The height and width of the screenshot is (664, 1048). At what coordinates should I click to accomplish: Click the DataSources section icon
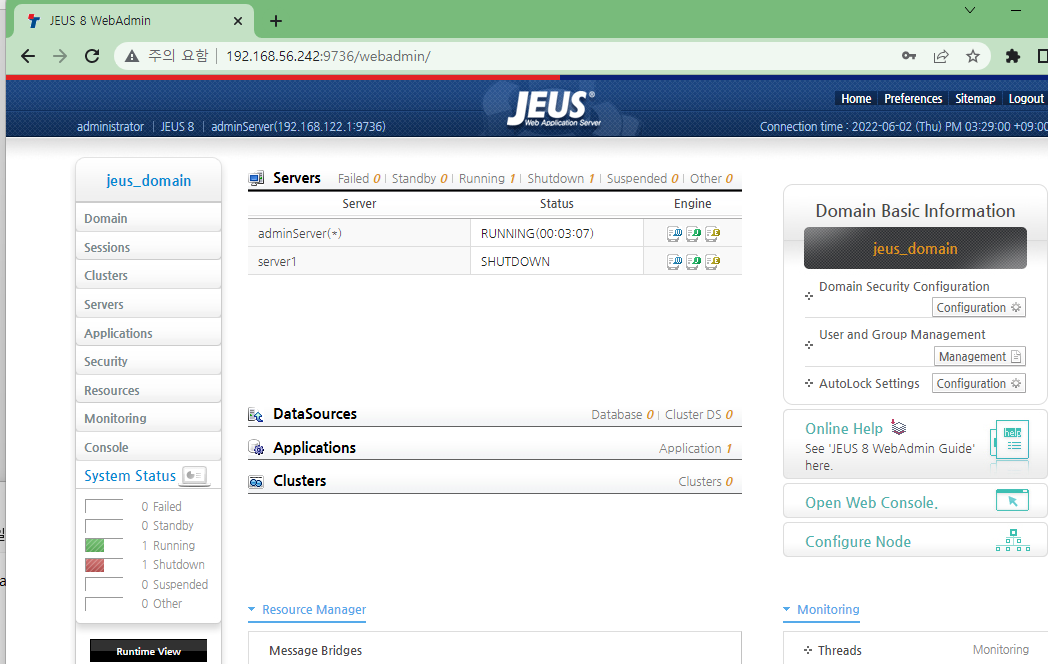click(256, 415)
